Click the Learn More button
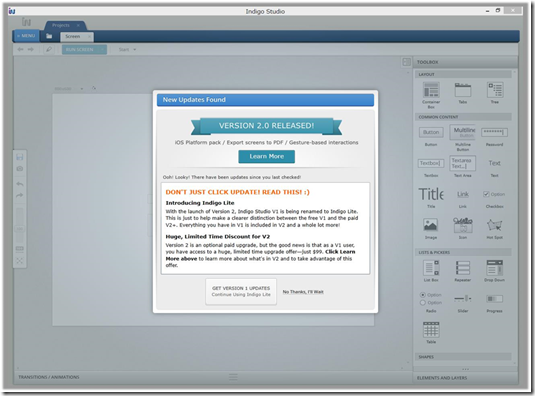 266,156
